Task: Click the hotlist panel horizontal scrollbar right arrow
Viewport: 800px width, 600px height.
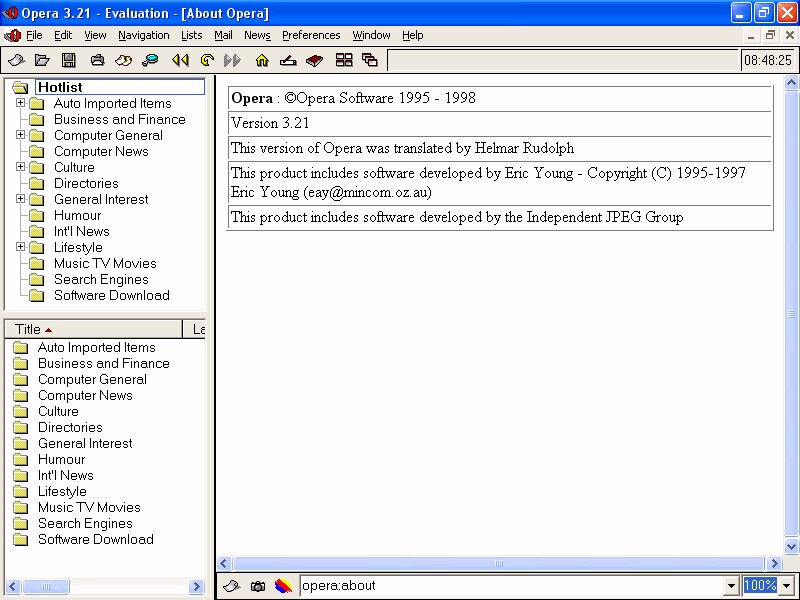Action: [196, 587]
